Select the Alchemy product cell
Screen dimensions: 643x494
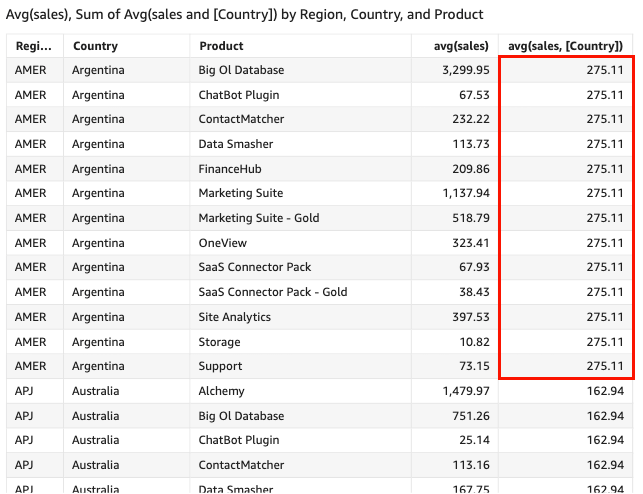221,391
